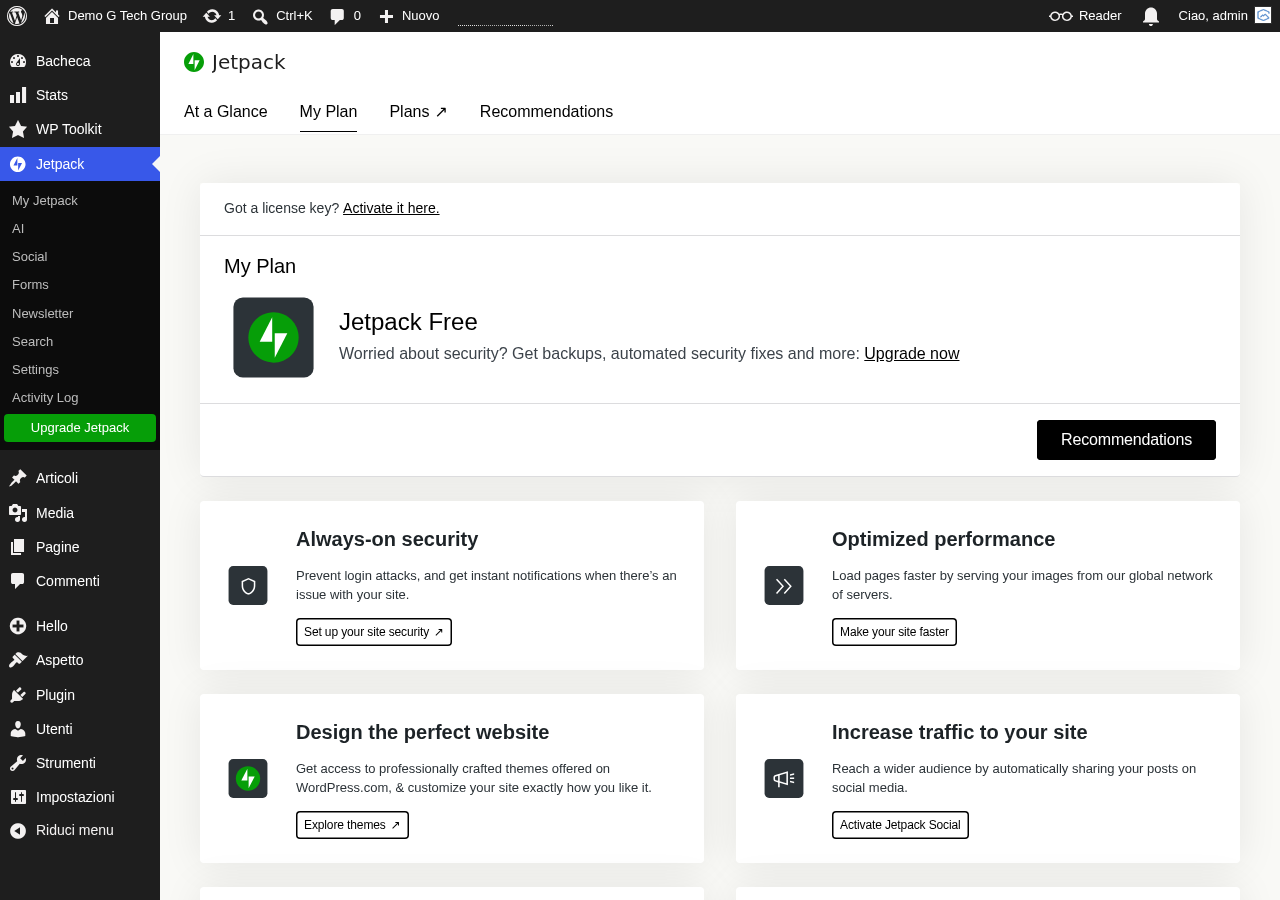Click the large Jetpack Free plan logo
Image resolution: width=1280 pixels, height=900 pixels.
point(273,337)
